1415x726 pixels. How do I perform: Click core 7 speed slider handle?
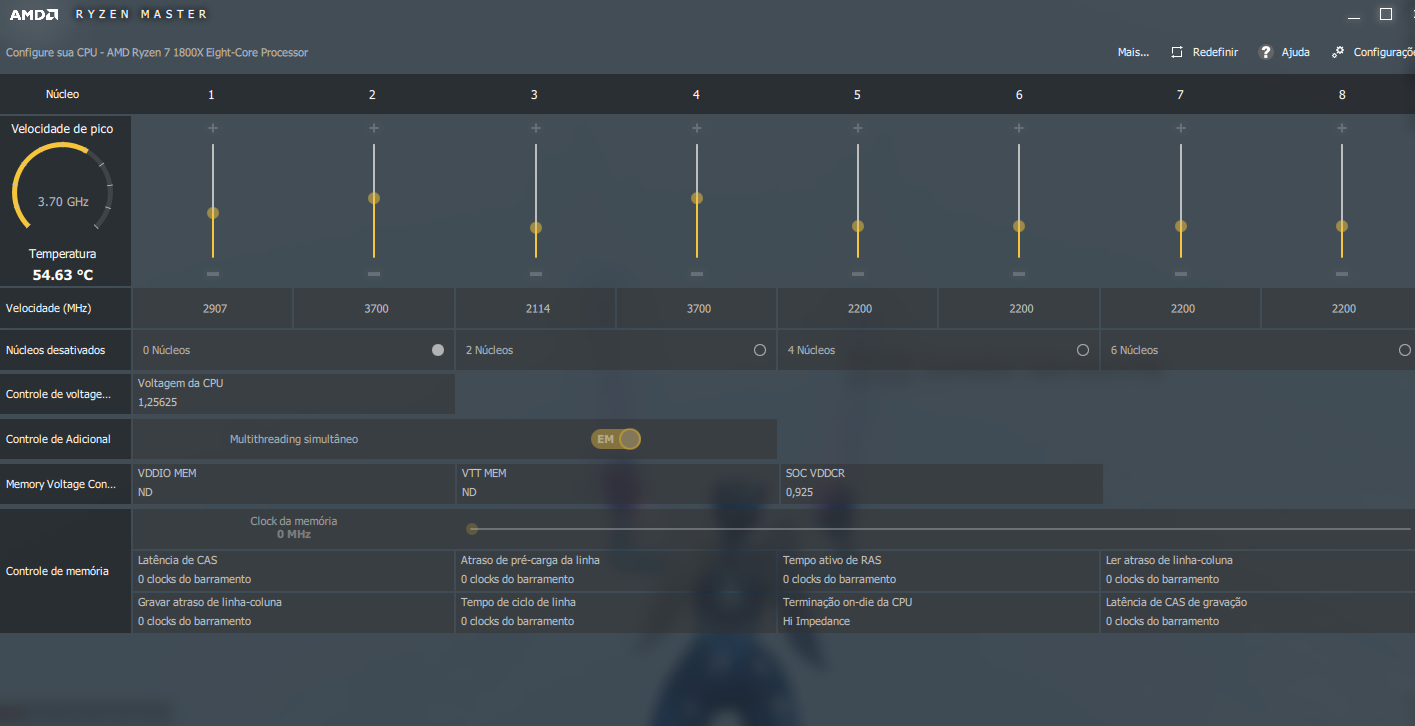point(1181,226)
